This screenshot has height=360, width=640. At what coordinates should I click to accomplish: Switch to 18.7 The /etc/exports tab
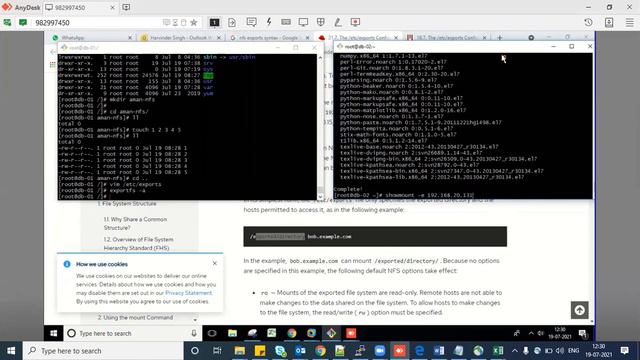click(x=447, y=38)
